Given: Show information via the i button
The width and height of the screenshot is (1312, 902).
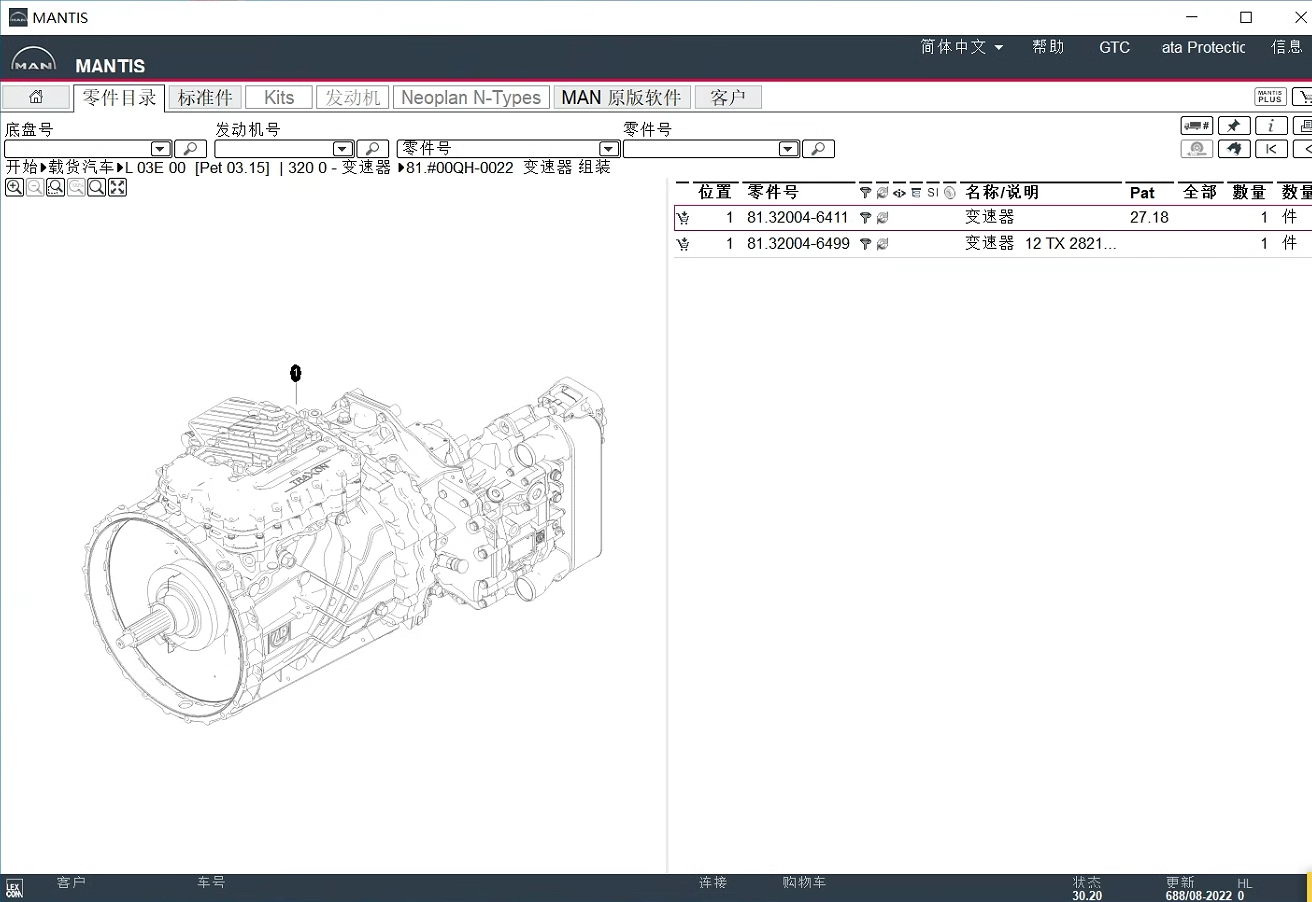Looking at the screenshot, I should pos(1271,126).
